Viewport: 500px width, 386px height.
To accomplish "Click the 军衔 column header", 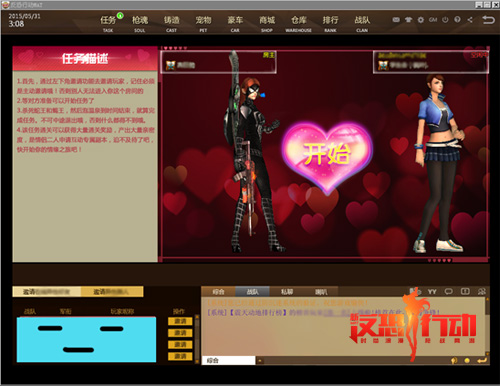I will pyautogui.click(x=65, y=311).
